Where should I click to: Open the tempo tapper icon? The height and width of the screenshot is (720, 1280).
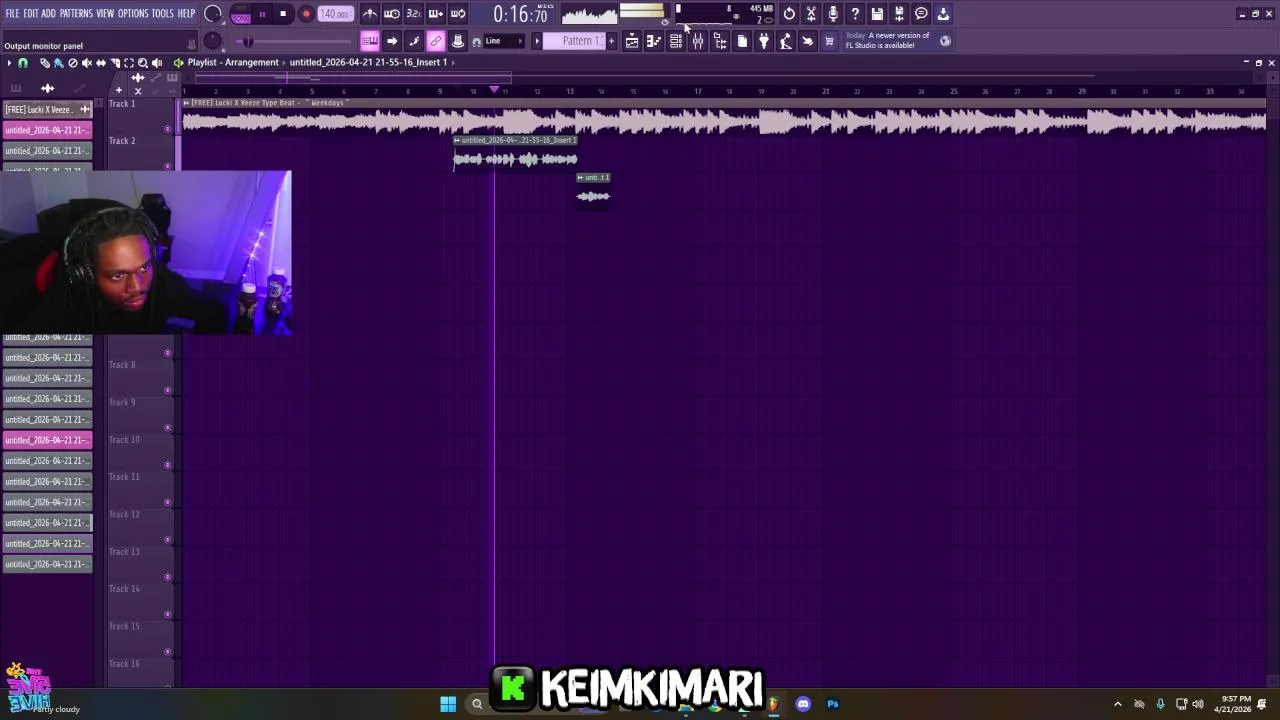[x=786, y=41]
